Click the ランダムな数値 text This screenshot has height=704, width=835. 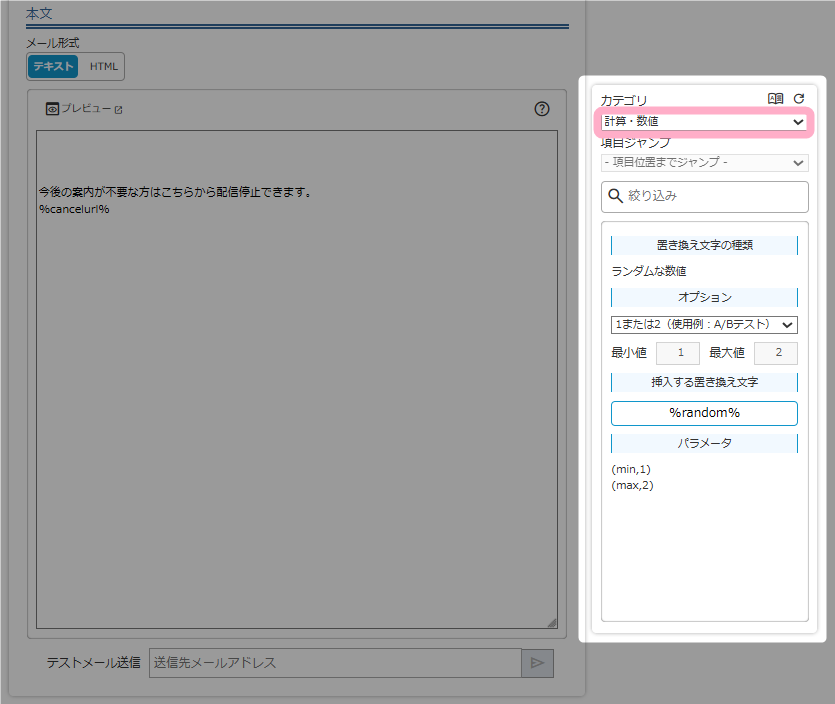649,271
